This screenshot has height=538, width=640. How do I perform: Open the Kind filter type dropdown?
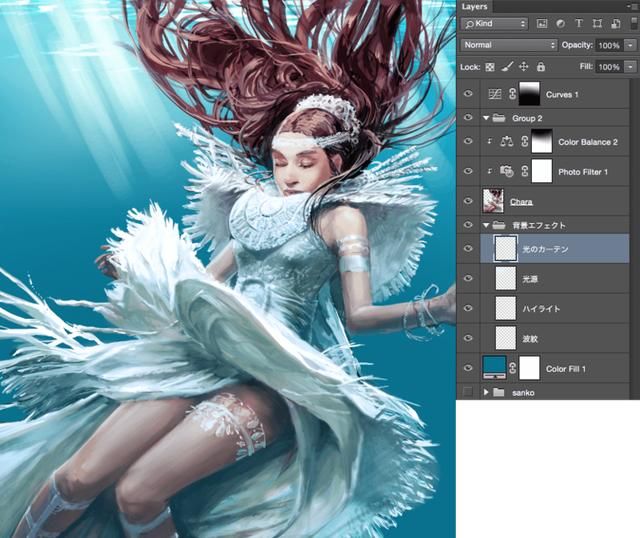(x=494, y=24)
